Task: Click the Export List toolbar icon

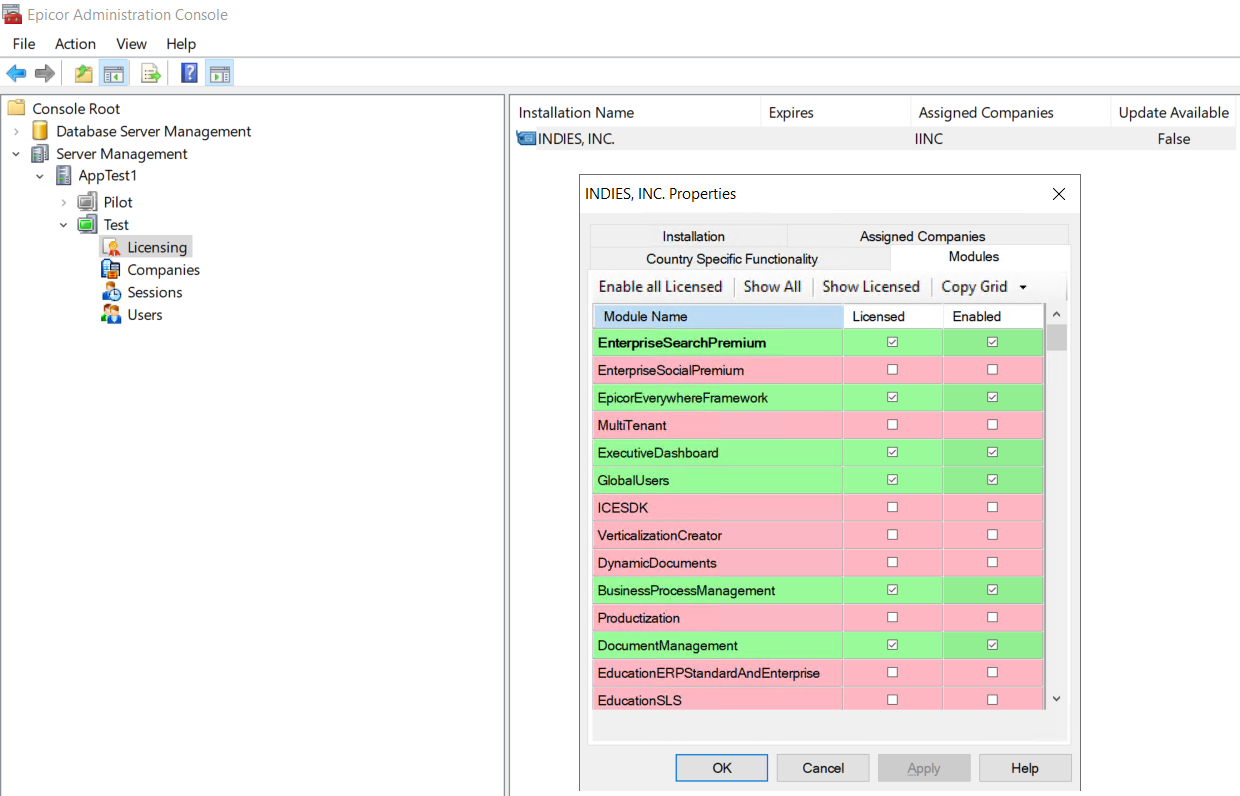Action: pos(151,74)
